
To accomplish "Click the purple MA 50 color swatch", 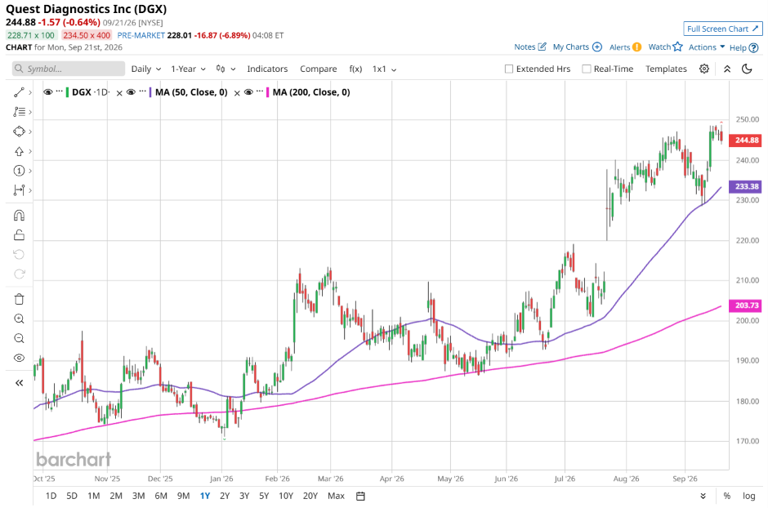I will tap(150, 92).
